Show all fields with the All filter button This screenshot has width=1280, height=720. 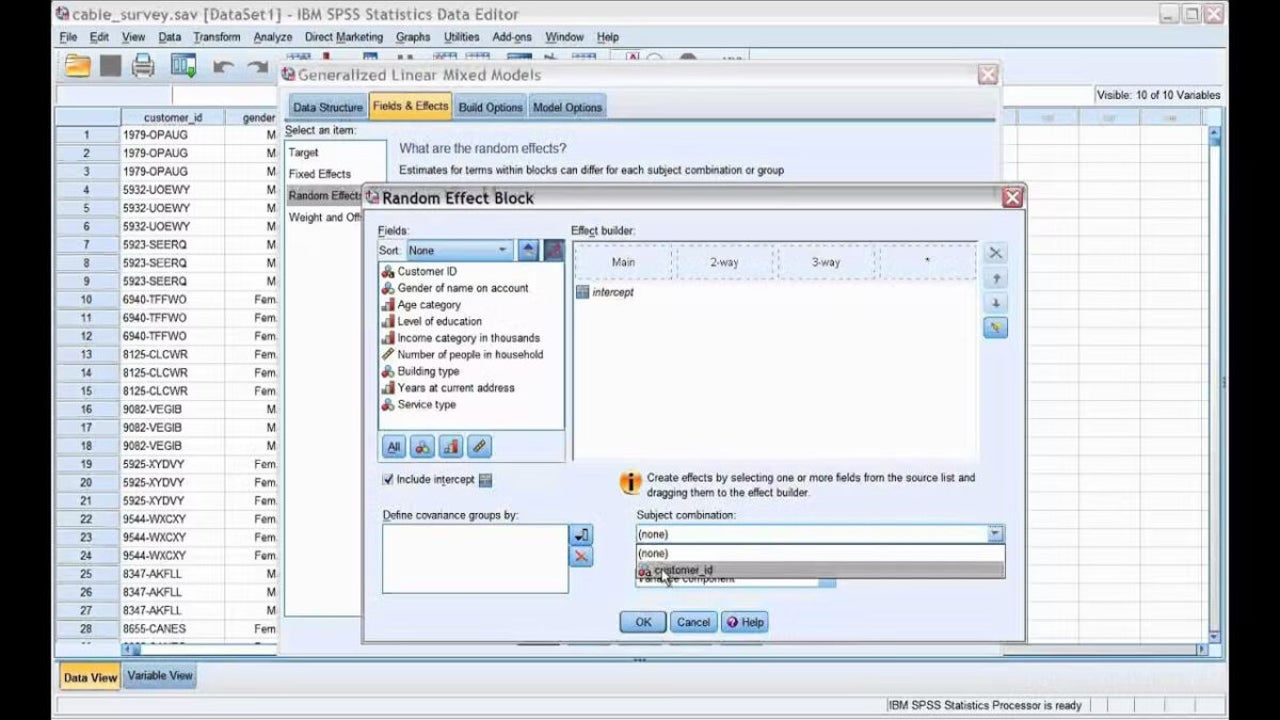pyautogui.click(x=394, y=447)
